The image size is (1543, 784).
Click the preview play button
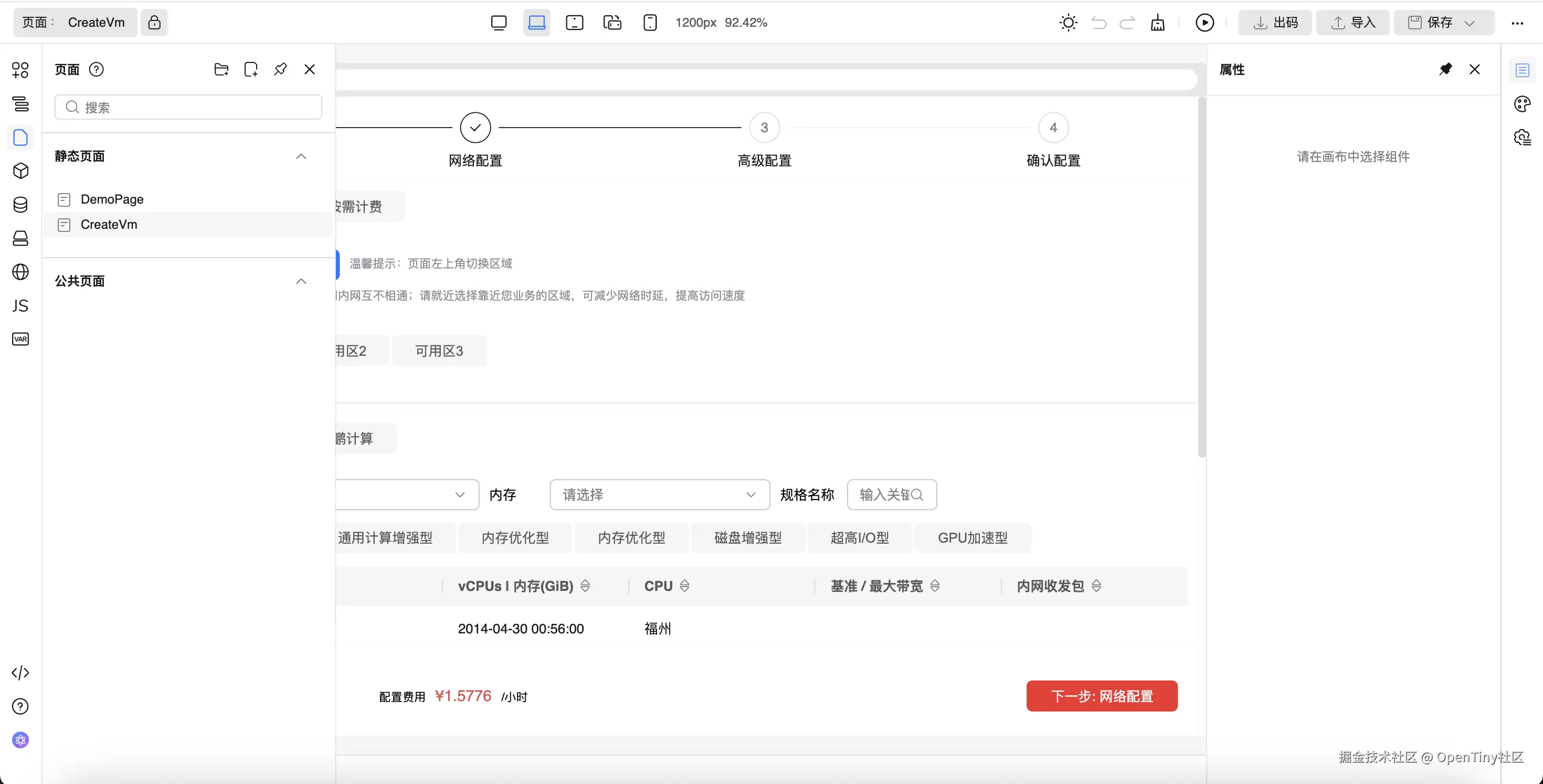pos(1204,23)
